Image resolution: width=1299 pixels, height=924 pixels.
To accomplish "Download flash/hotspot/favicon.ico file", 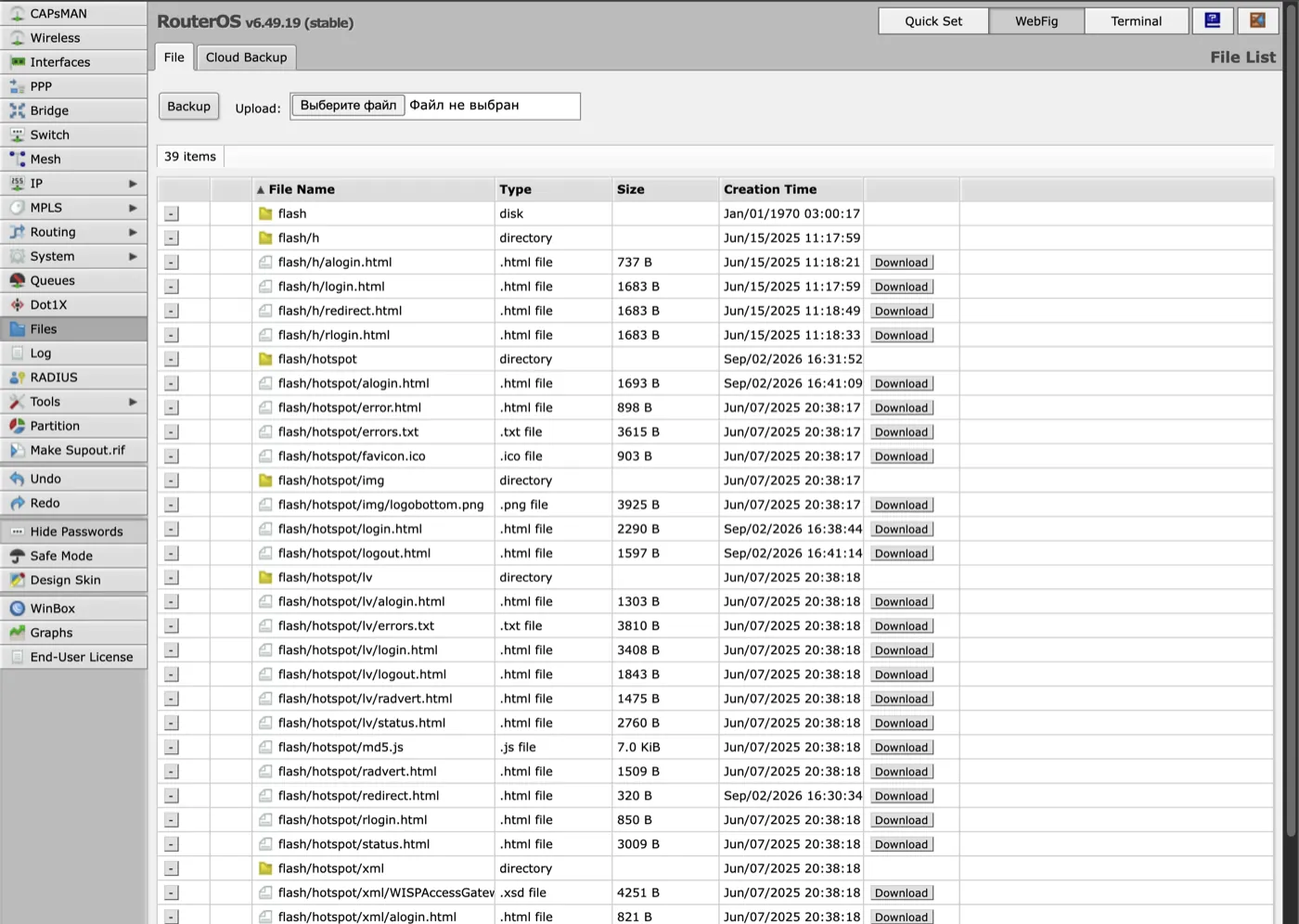I will (x=901, y=456).
